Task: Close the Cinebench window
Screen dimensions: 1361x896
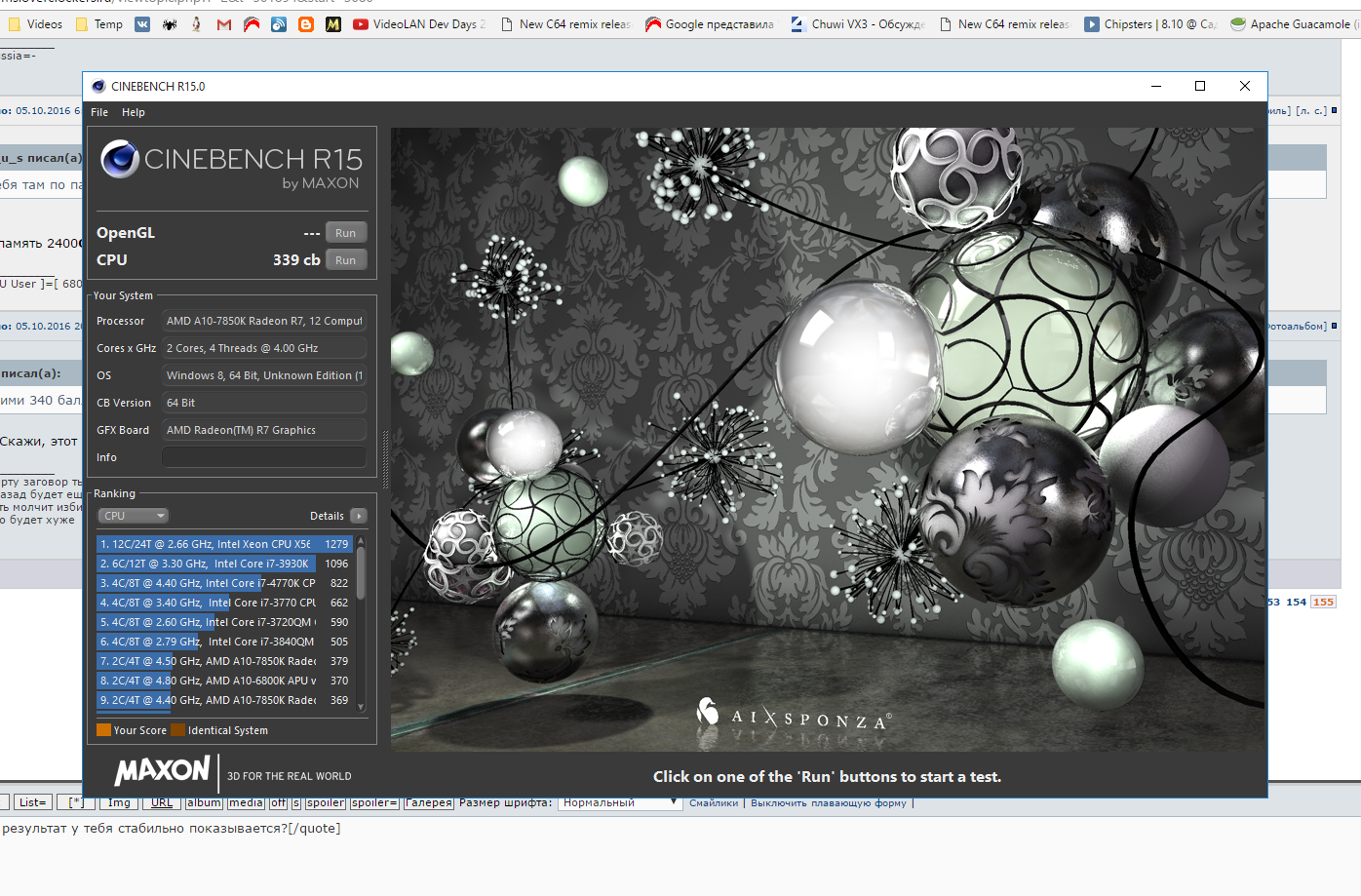Action: tap(1245, 86)
